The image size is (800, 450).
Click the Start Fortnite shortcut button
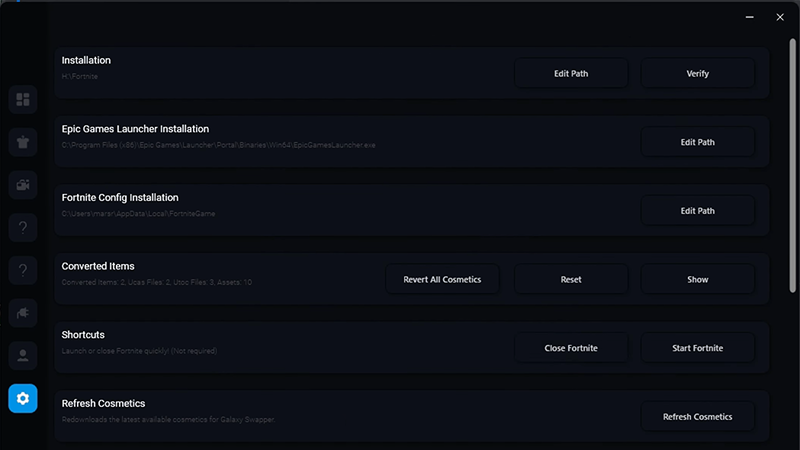tap(697, 348)
